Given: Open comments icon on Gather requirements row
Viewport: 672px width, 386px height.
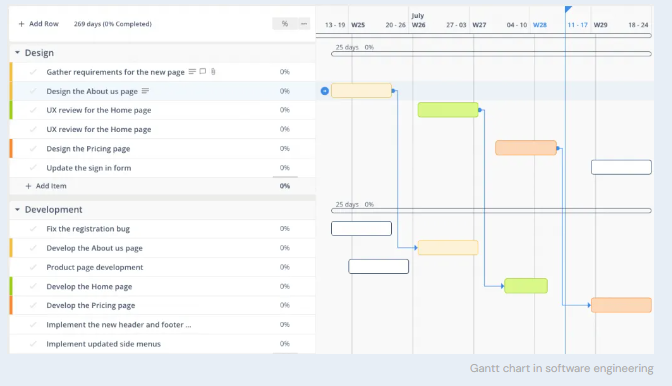Looking at the screenshot, I should [x=203, y=71].
